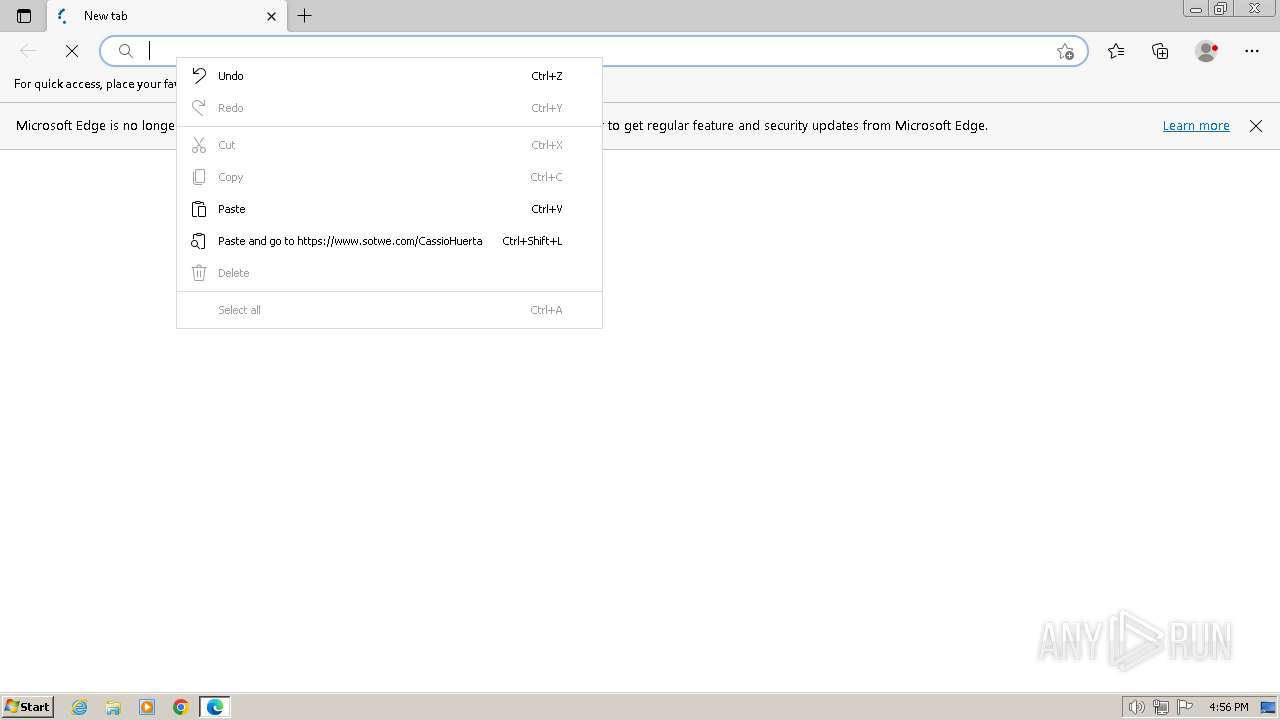The image size is (1280, 720).
Task: Choose Select all from context menu
Action: point(389,310)
